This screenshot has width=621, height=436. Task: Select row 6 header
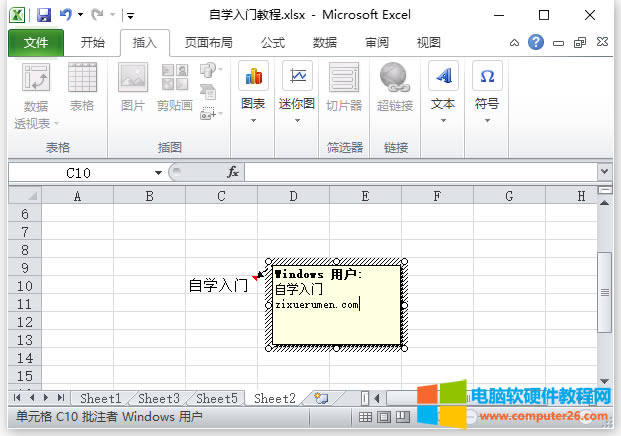click(x=25, y=214)
